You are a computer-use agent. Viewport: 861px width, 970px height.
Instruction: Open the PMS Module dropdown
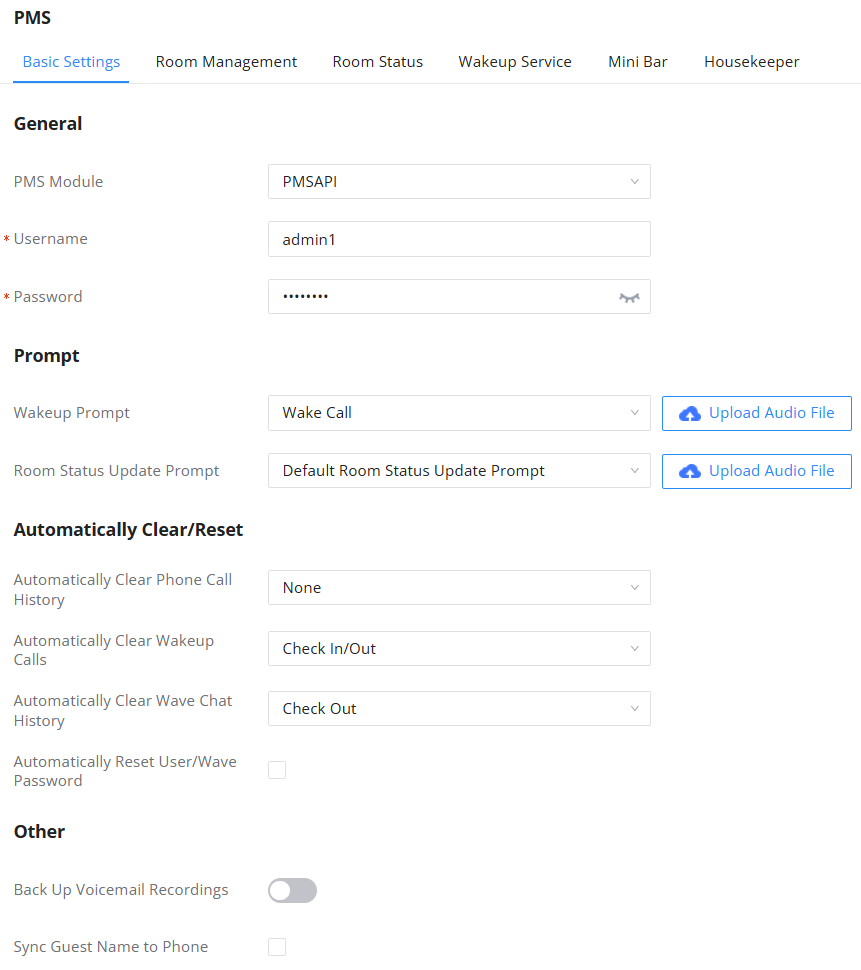click(x=459, y=182)
